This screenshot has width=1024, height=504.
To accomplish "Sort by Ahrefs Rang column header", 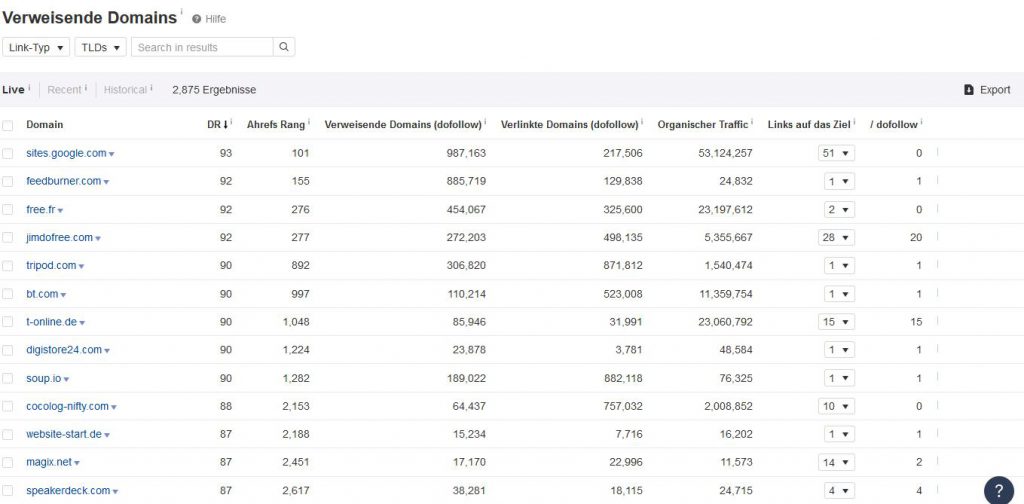I will click(x=276, y=125).
